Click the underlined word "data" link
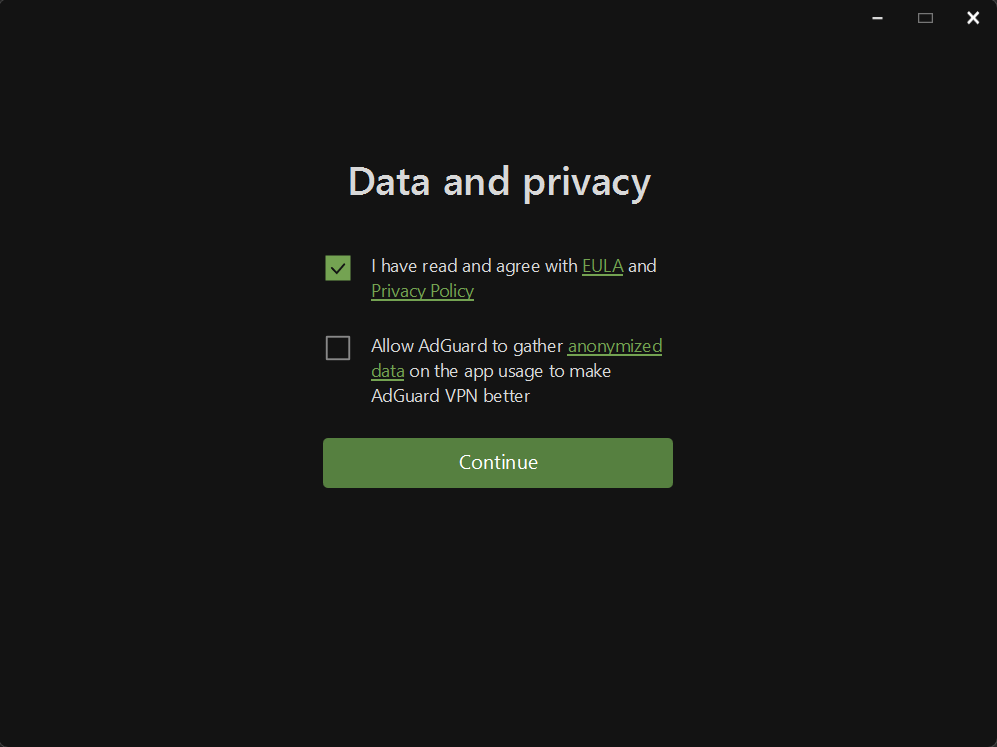Image resolution: width=997 pixels, height=747 pixels. click(388, 371)
